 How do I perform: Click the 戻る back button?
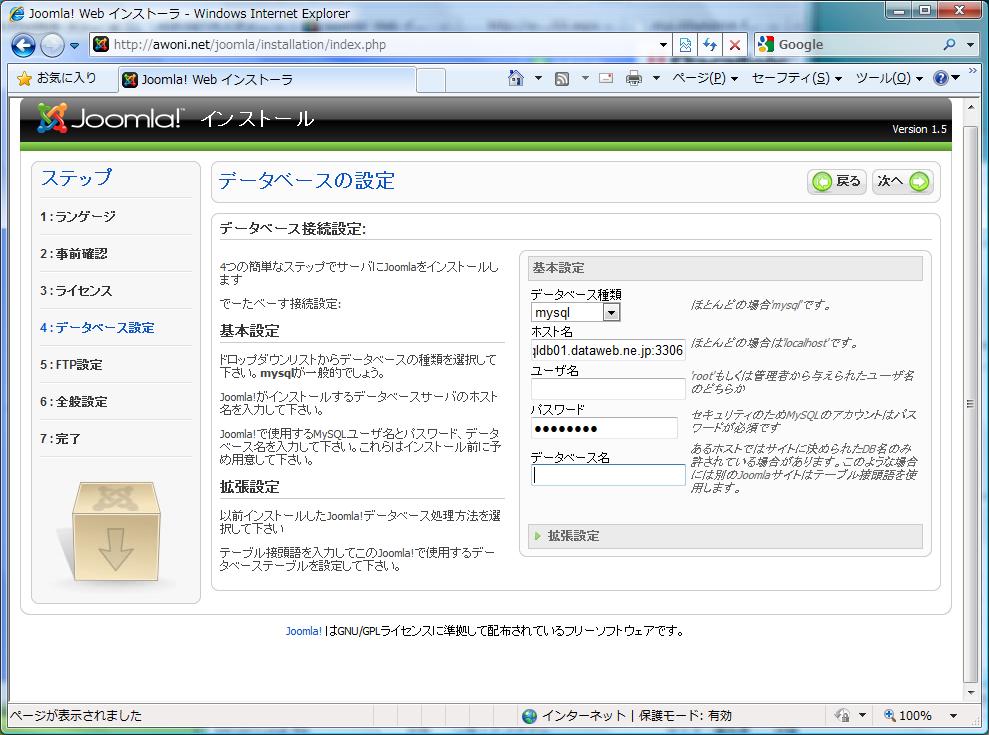pos(836,182)
